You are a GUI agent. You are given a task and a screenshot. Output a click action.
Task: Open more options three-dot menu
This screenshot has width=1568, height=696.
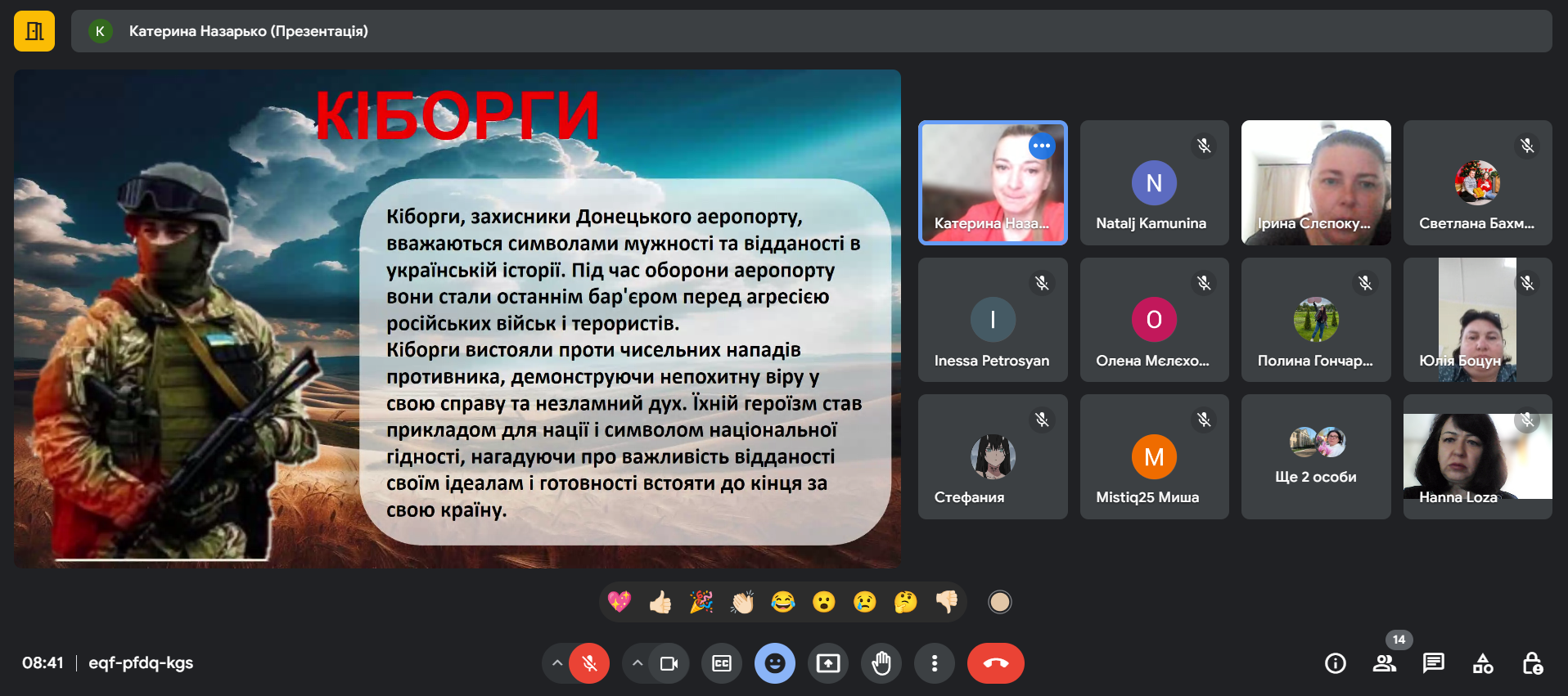[x=934, y=663]
